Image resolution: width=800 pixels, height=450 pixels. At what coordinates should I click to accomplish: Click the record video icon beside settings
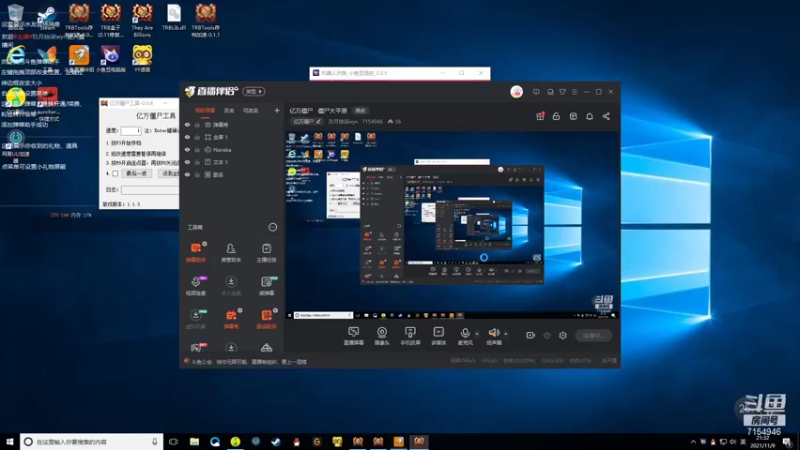(x=531, y=335)
